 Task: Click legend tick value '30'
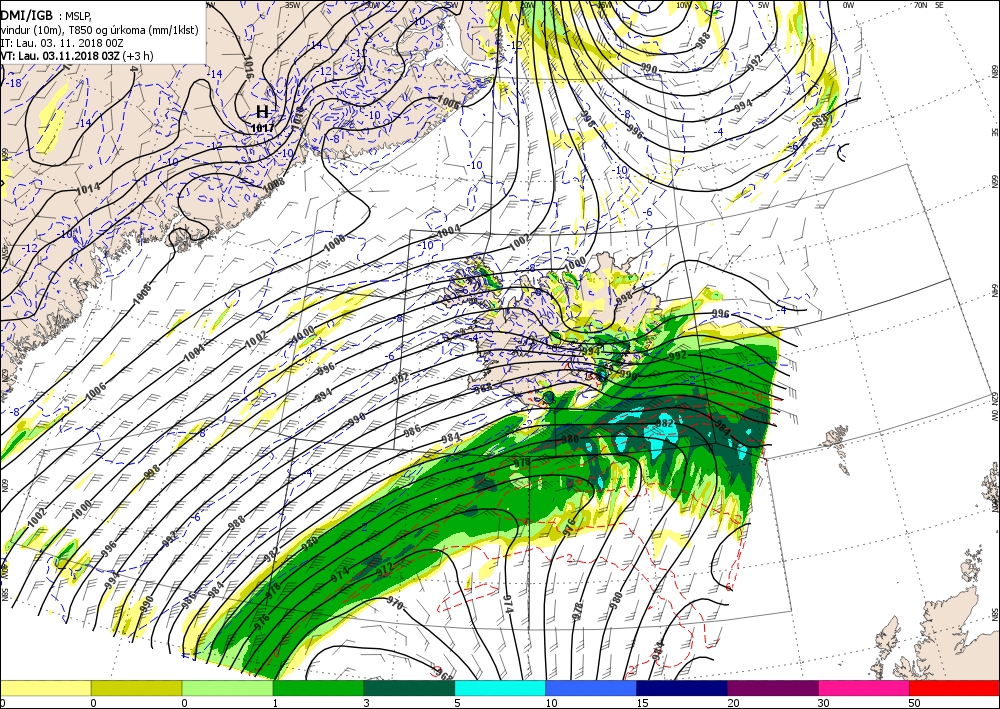[823, 703]
